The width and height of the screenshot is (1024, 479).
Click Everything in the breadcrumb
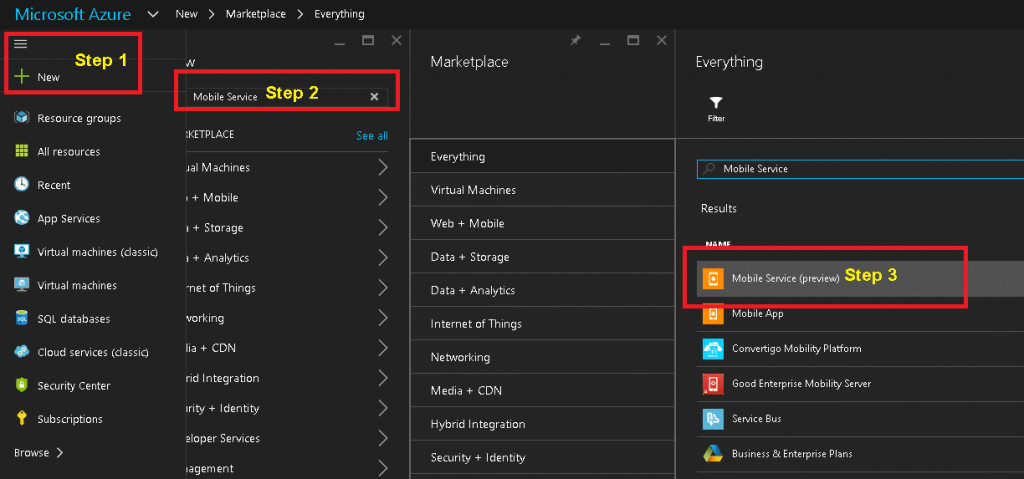click(339, 14)
